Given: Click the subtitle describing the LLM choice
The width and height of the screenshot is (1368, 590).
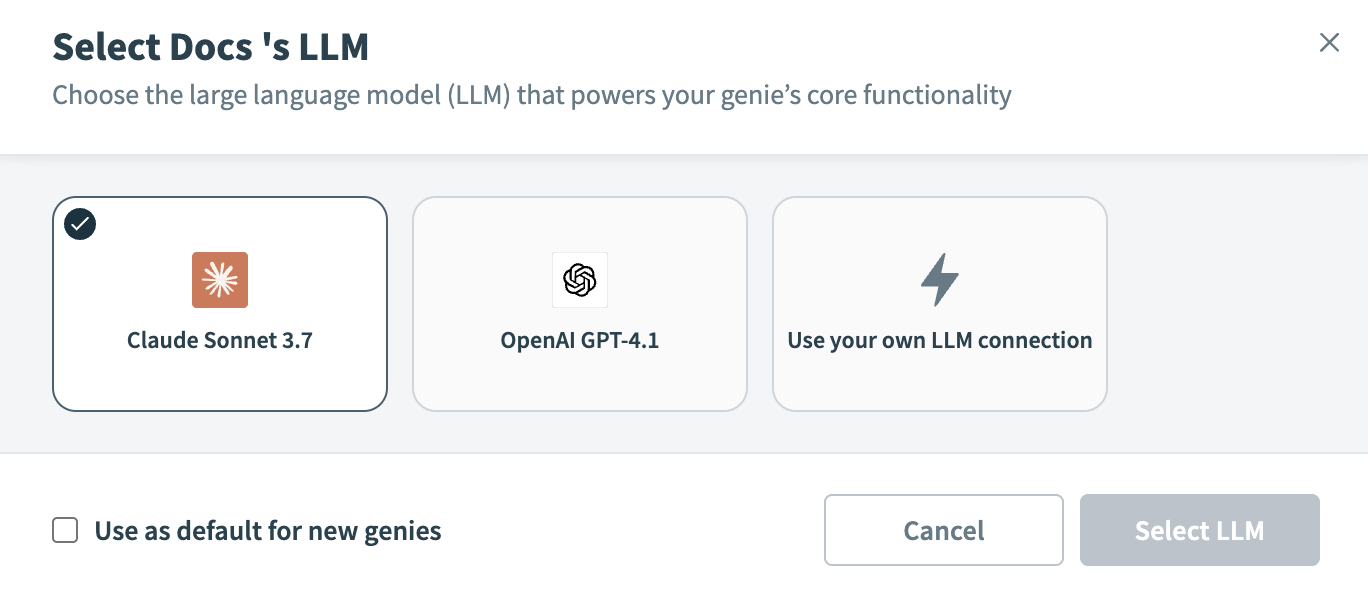Looking at the screenshot, I should [x=531, y=96].
